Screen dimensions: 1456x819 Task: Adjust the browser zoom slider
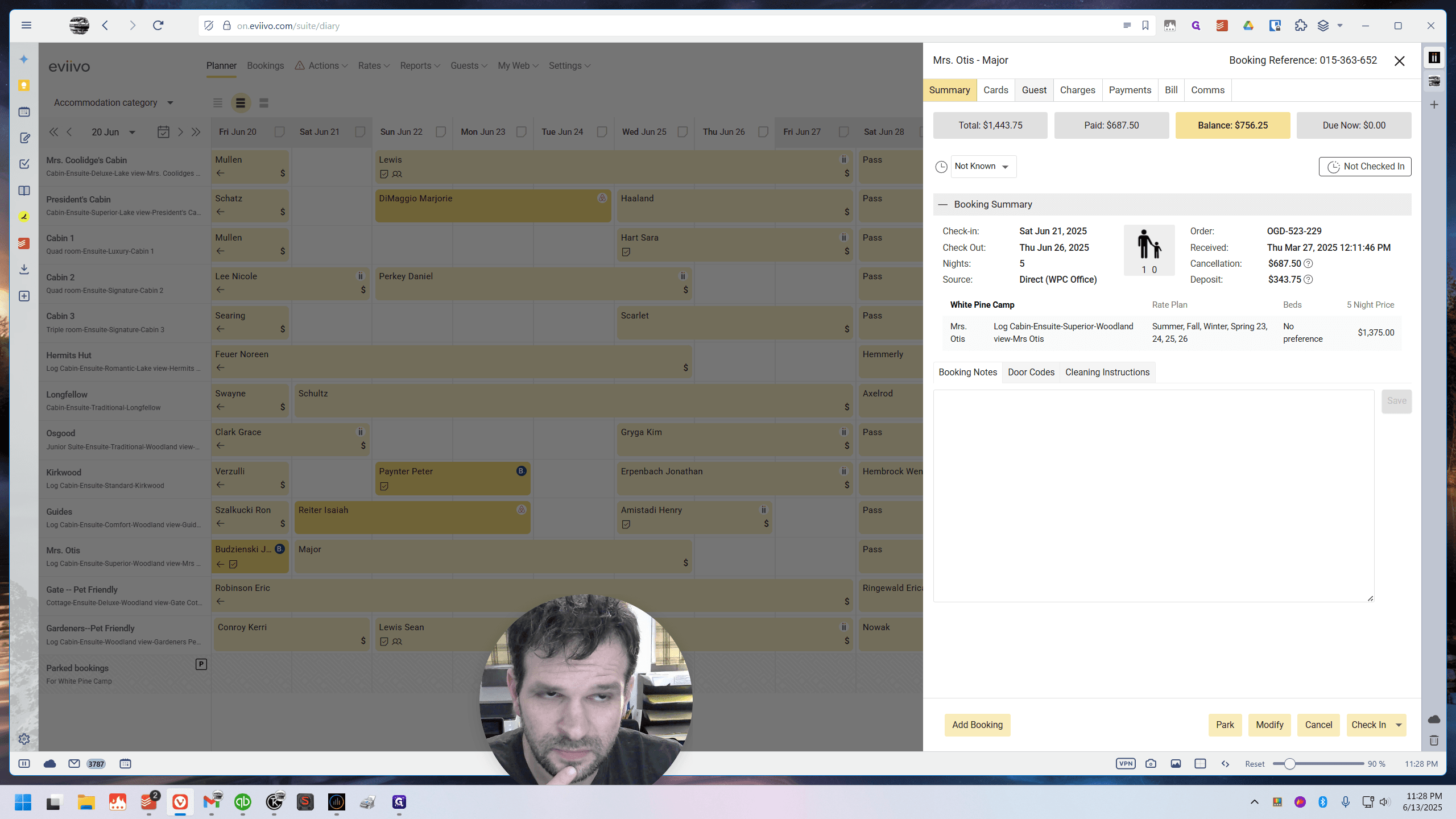tap(1290, 764)
